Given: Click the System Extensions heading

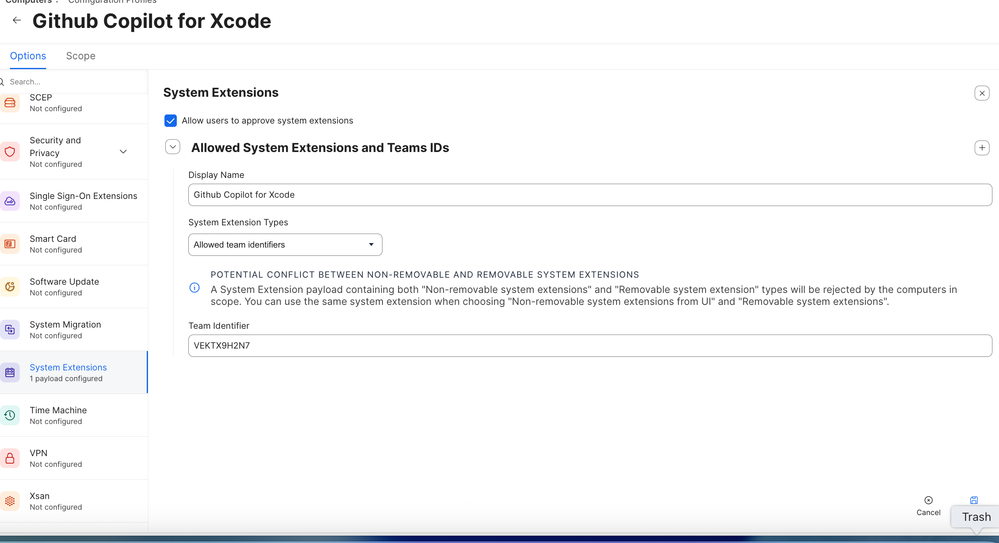Looking at the screenshot, I should click(220, 92).
